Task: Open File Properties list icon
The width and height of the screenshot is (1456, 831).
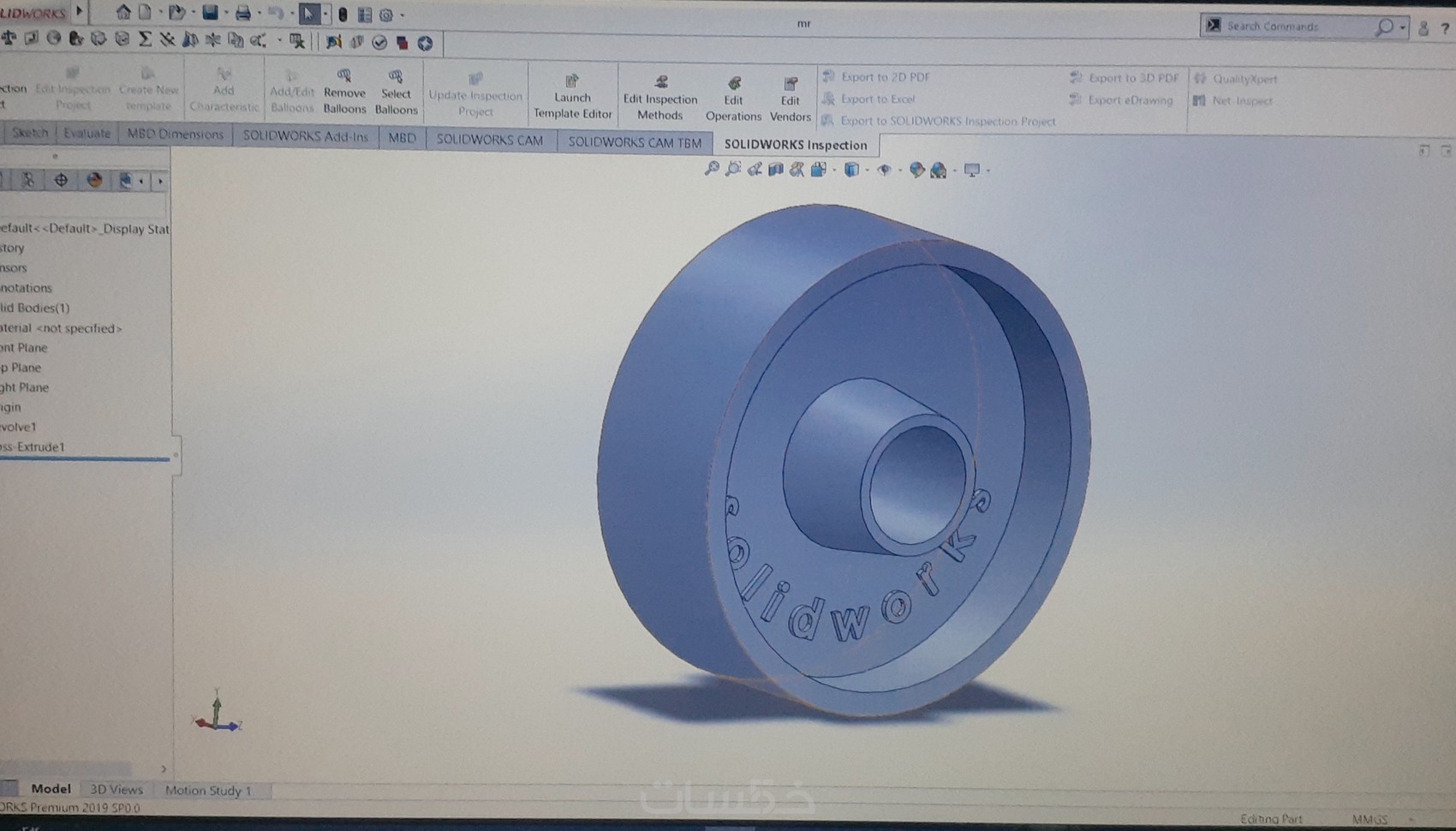Action: [365, 15]
